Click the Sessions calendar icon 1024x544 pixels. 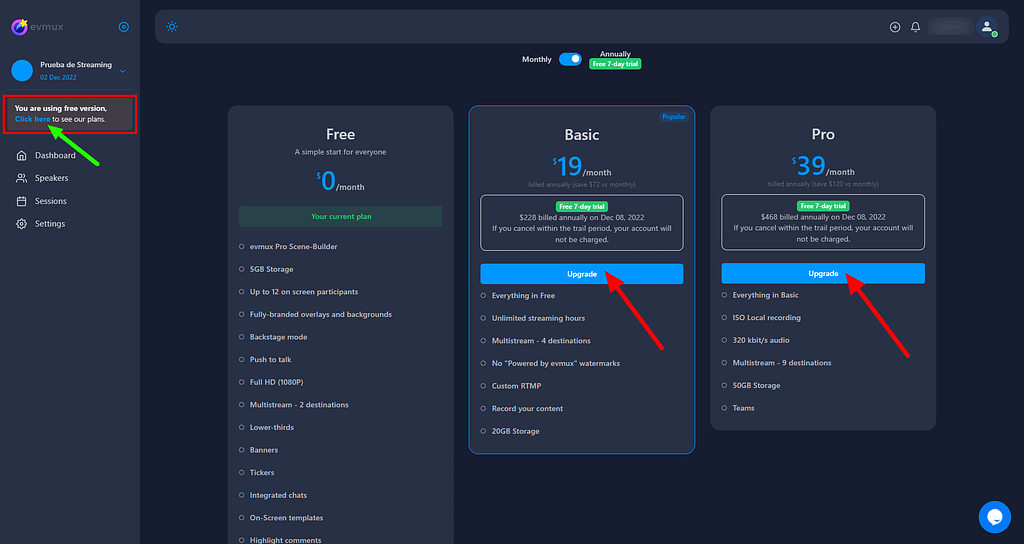22,201
